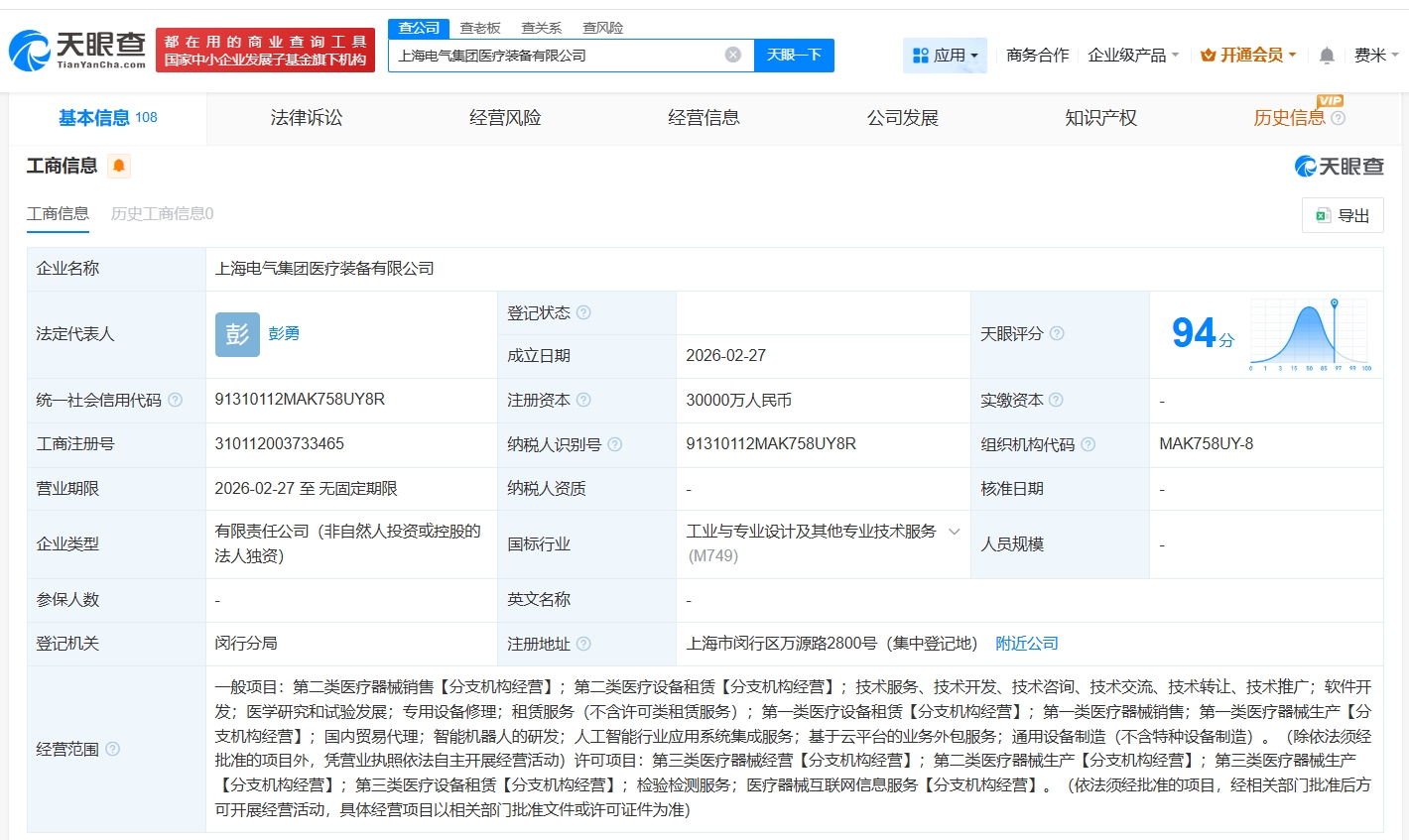Clear search box with the X icon
This screenshot has height=840, width=1409.
tap(732, 55)
